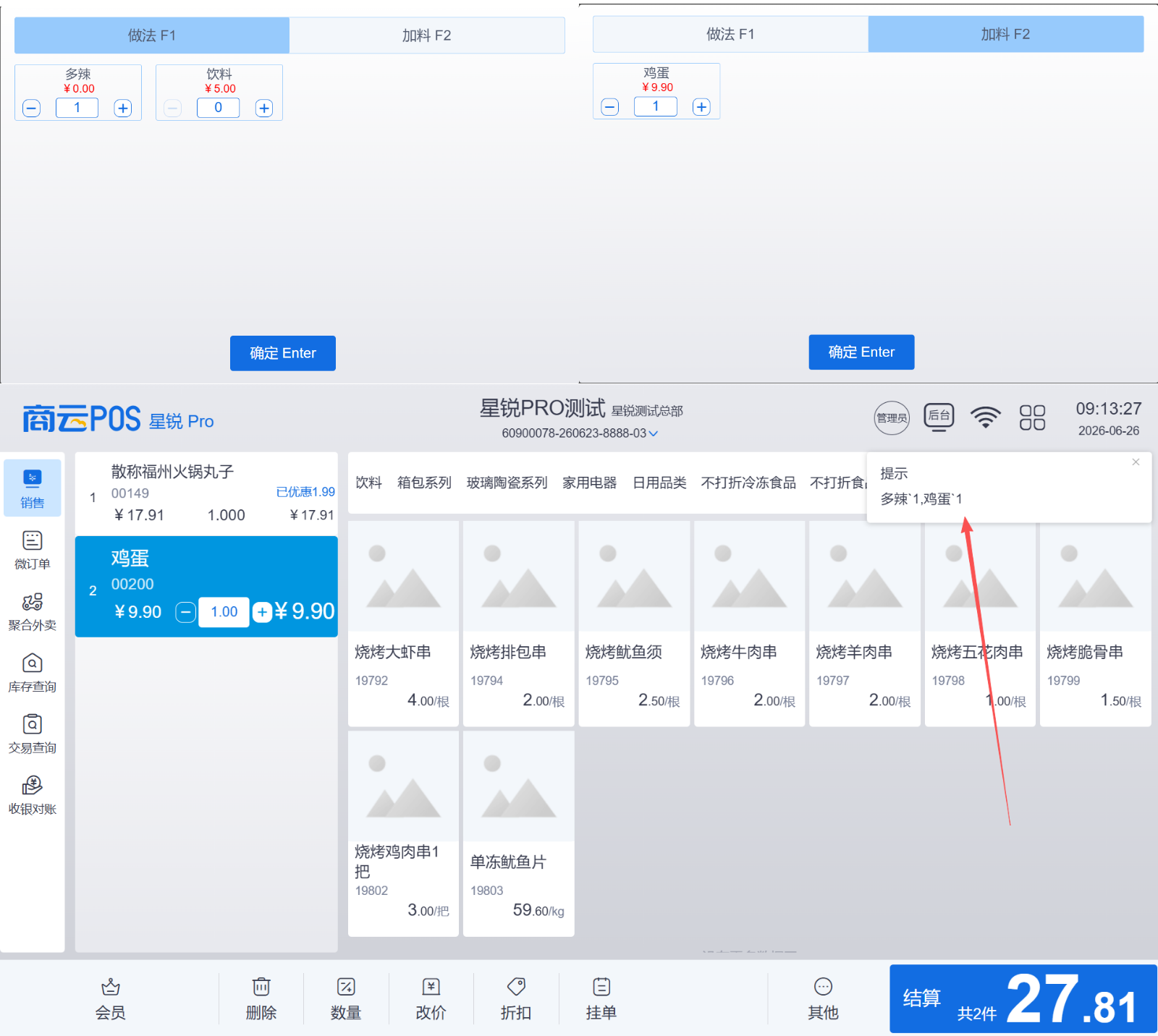Open 收银对账 cashier reconciliation icon

(33, 786)
